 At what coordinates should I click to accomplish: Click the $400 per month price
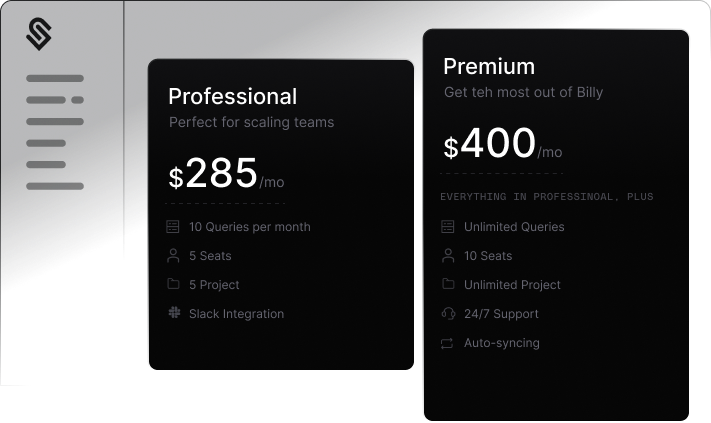(502, 145)
